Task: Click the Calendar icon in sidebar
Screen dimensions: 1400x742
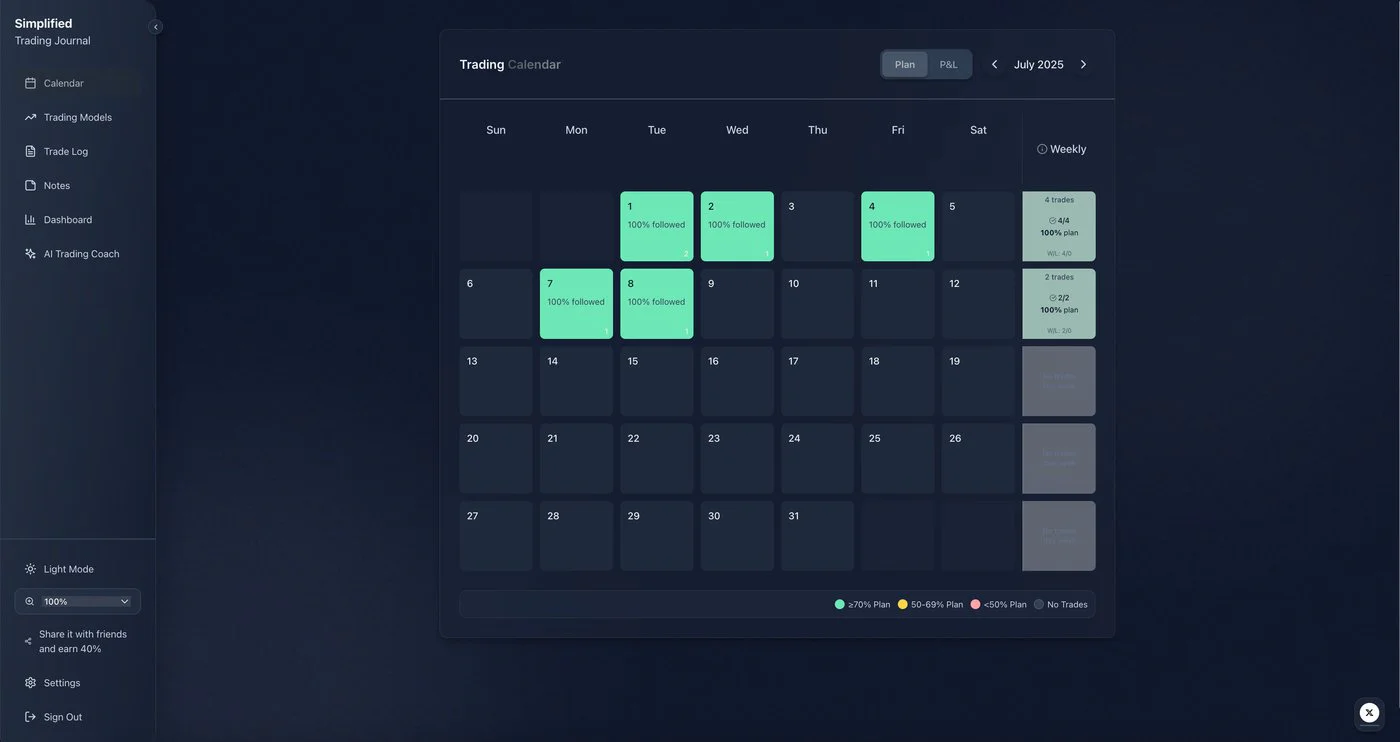Action: pos(30,84)
